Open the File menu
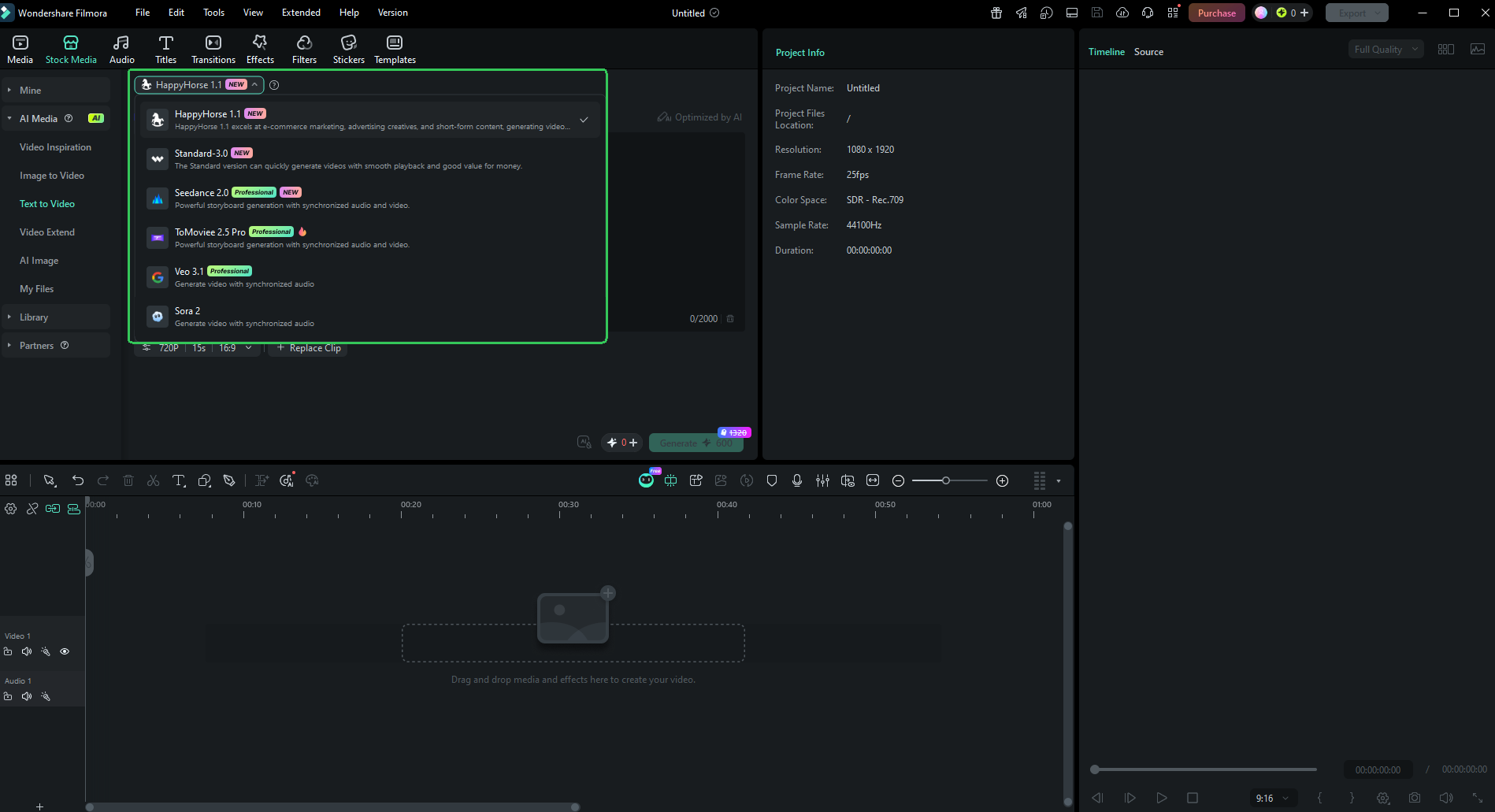 (143, 13)
